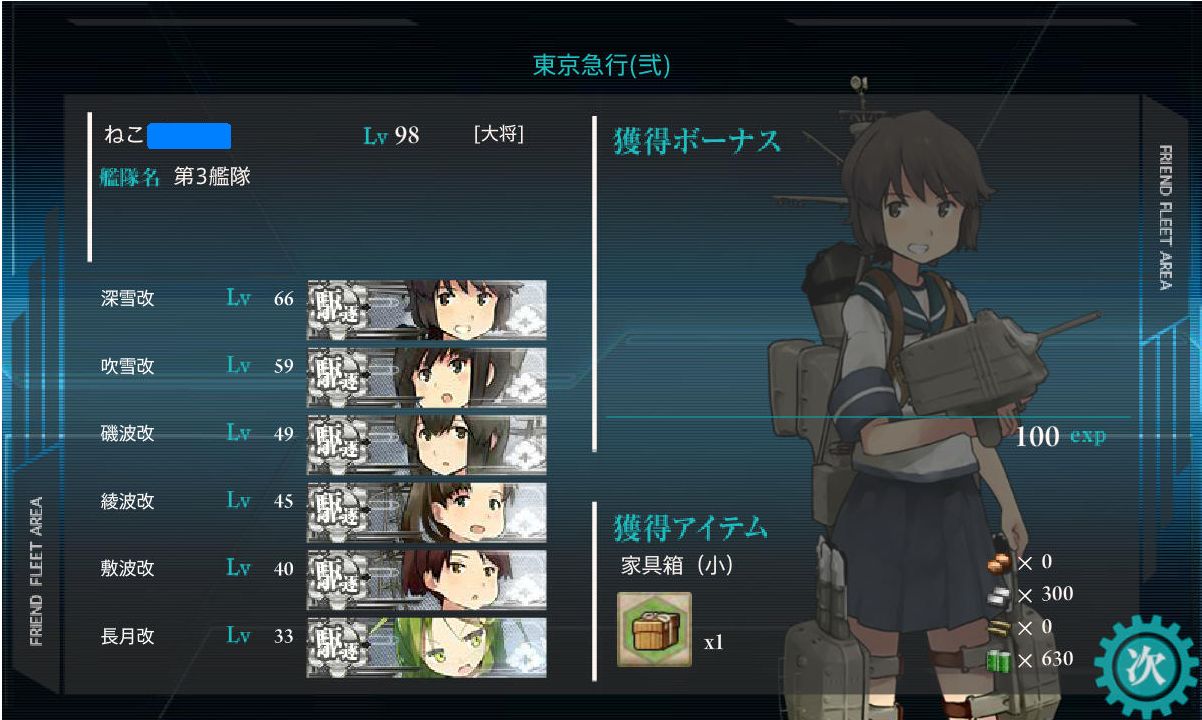Select the green-haired 長月改 ship banner

click(427, 647)
